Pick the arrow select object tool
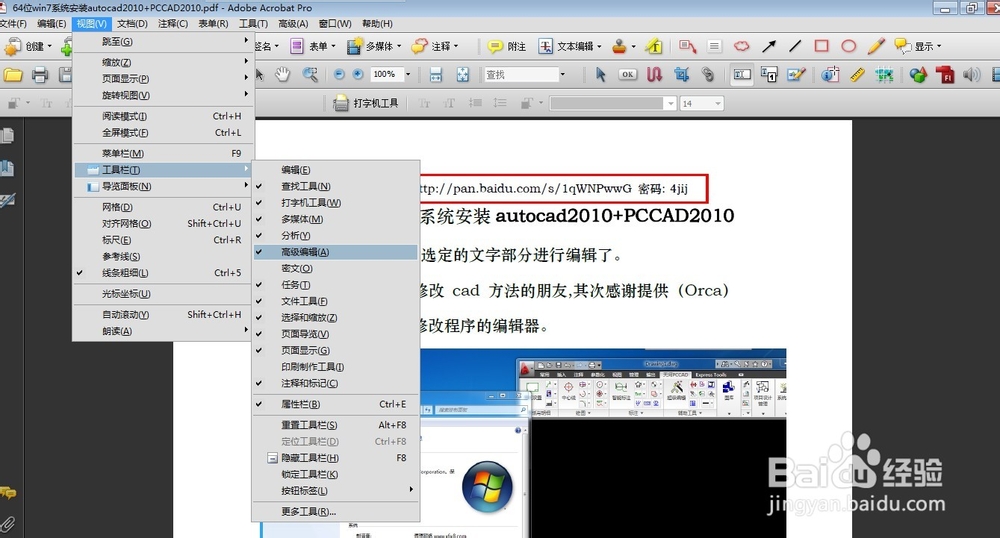 pyautogui.click(x=600, y=75)
